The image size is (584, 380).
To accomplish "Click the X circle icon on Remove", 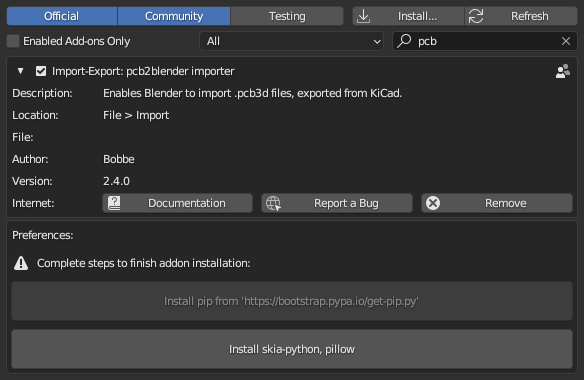I will [x=433, y=203].
